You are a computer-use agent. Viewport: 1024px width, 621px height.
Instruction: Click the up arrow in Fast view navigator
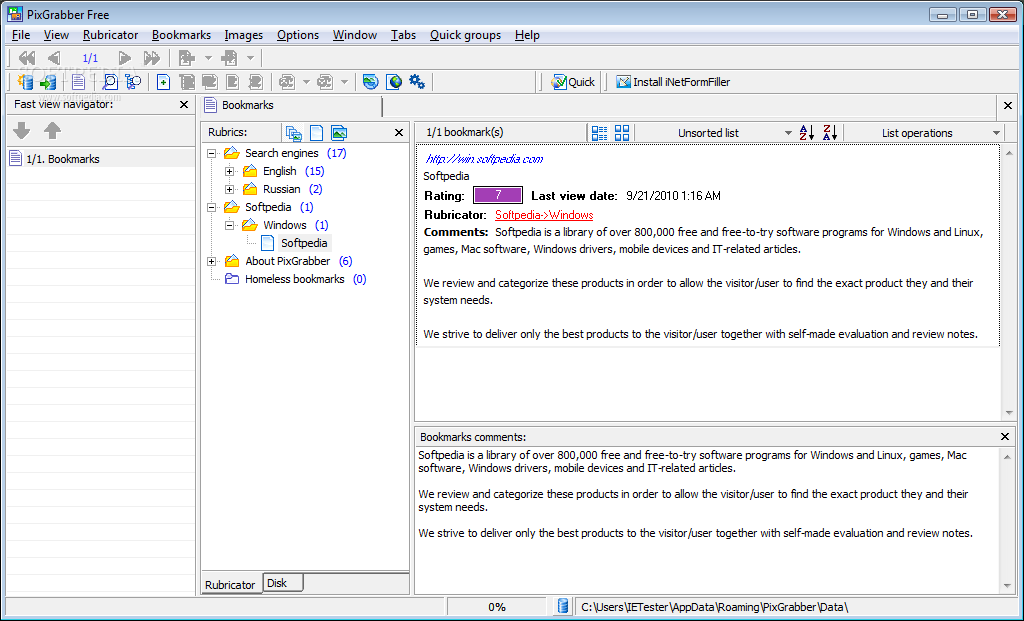tap(52, 131)
